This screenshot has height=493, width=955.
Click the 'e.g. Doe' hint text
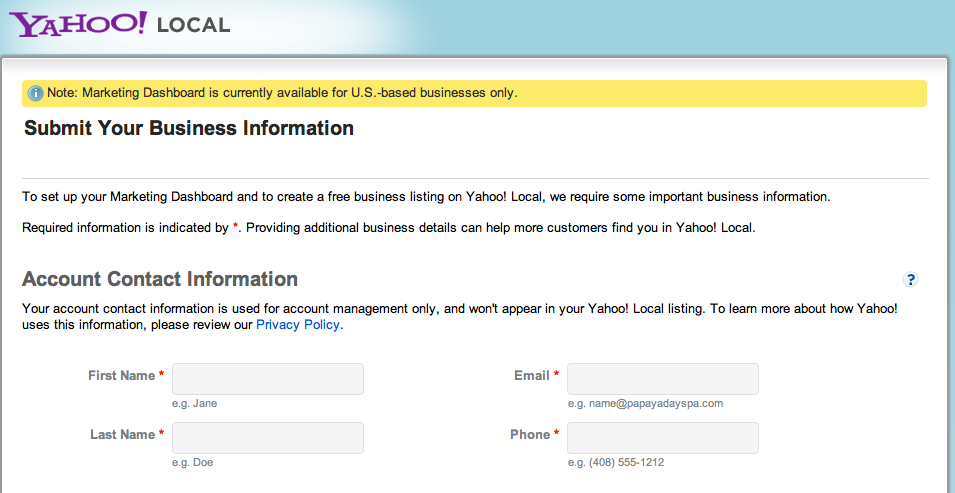pyautogui.click(x=192, y=463)
